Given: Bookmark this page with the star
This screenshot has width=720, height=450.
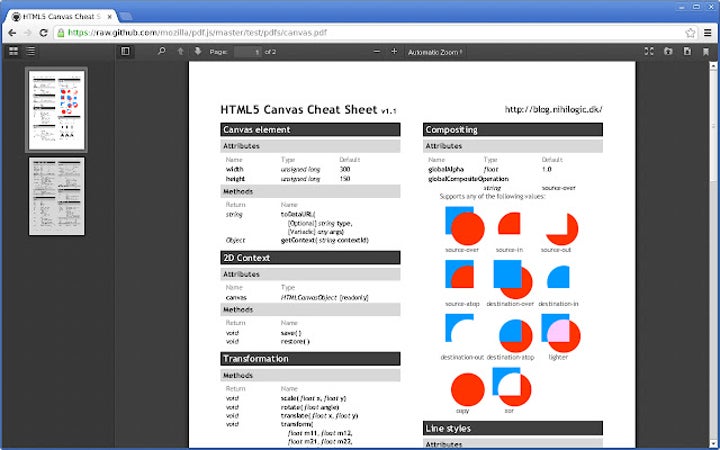Looking at the screenshot, I should (690, 32).
